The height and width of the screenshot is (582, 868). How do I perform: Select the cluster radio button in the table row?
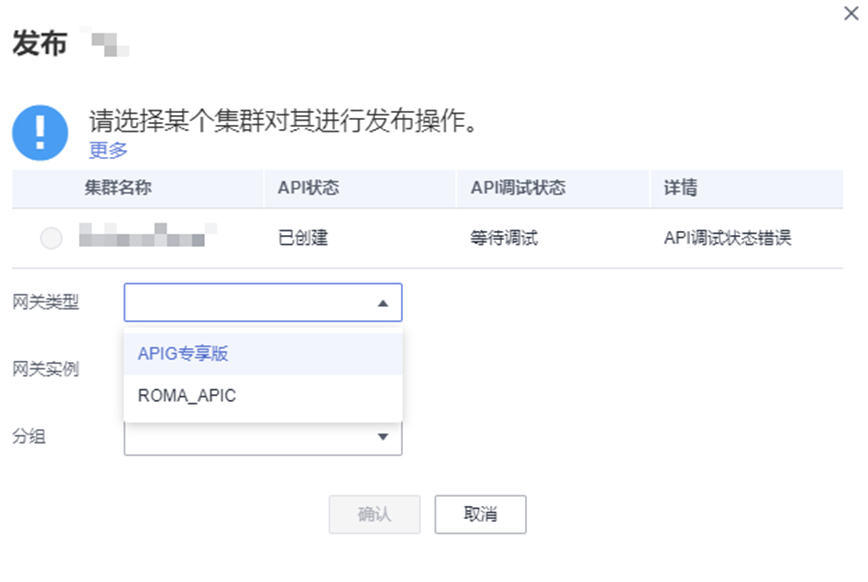pos(51,239)
